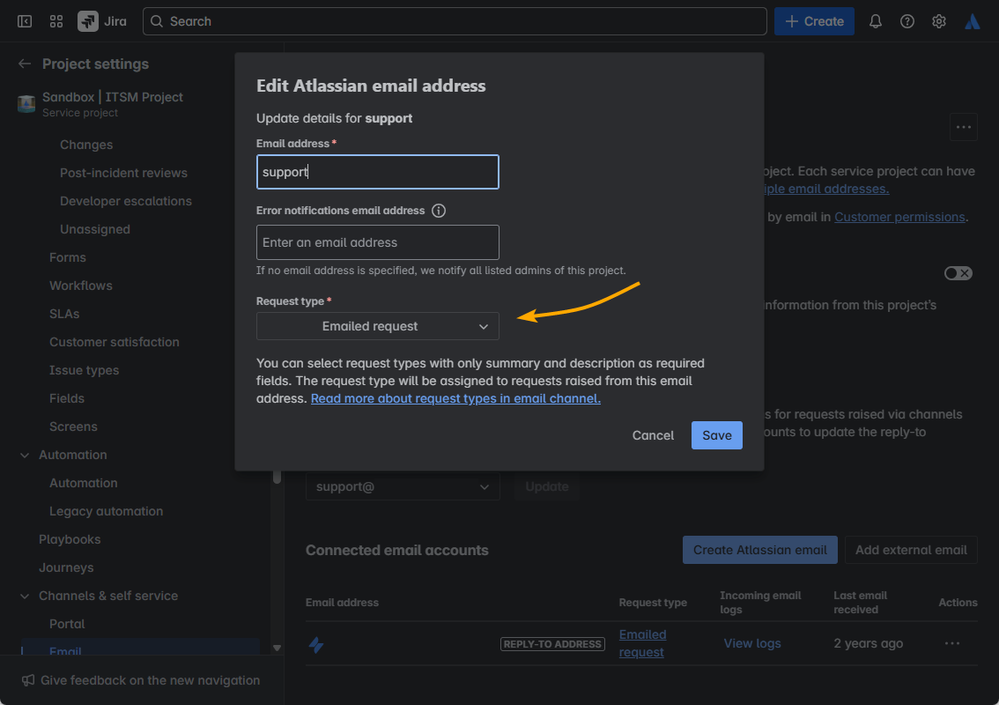This screenshot has height=705, width=999.
Task: Click the megaphone feedback icon
Action: click(28, 680)
